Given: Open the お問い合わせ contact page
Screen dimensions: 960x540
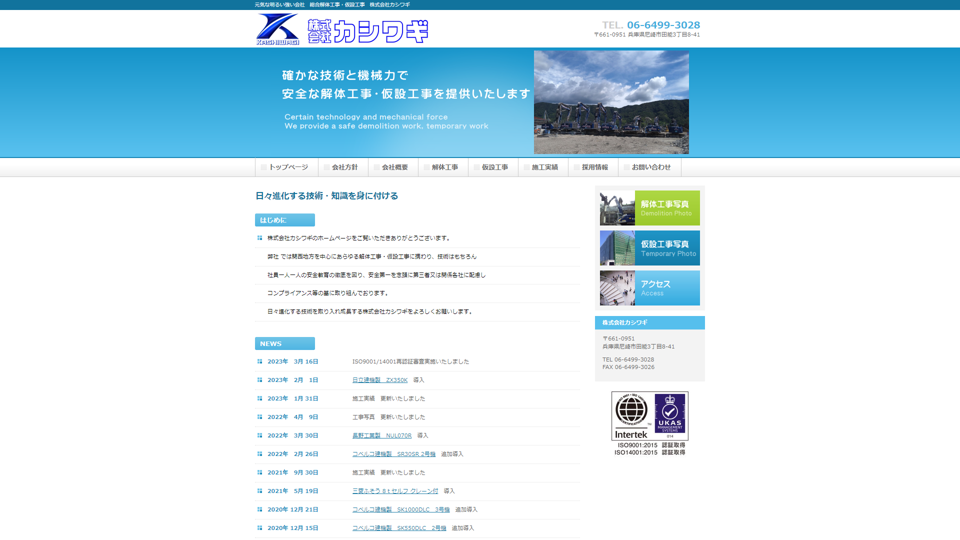Looking at the screenshot, I should pos(649,167).
